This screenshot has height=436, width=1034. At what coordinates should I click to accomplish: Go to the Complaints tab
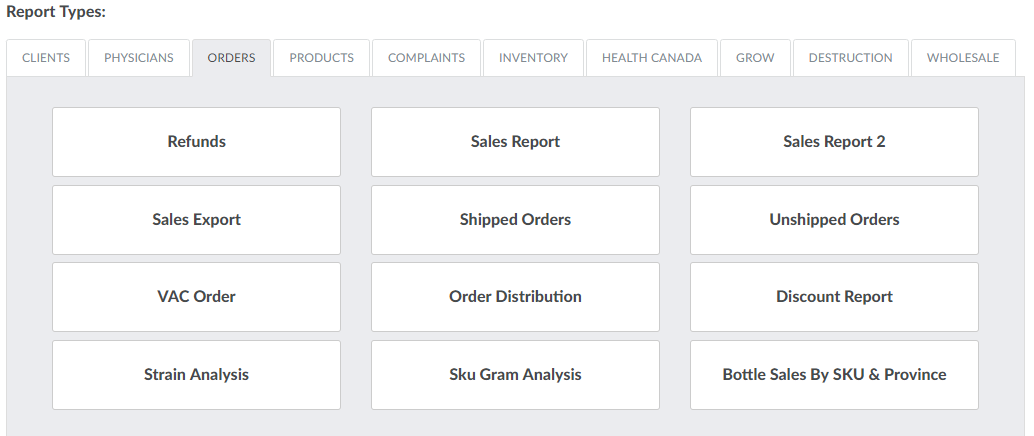tap(426, 58)
